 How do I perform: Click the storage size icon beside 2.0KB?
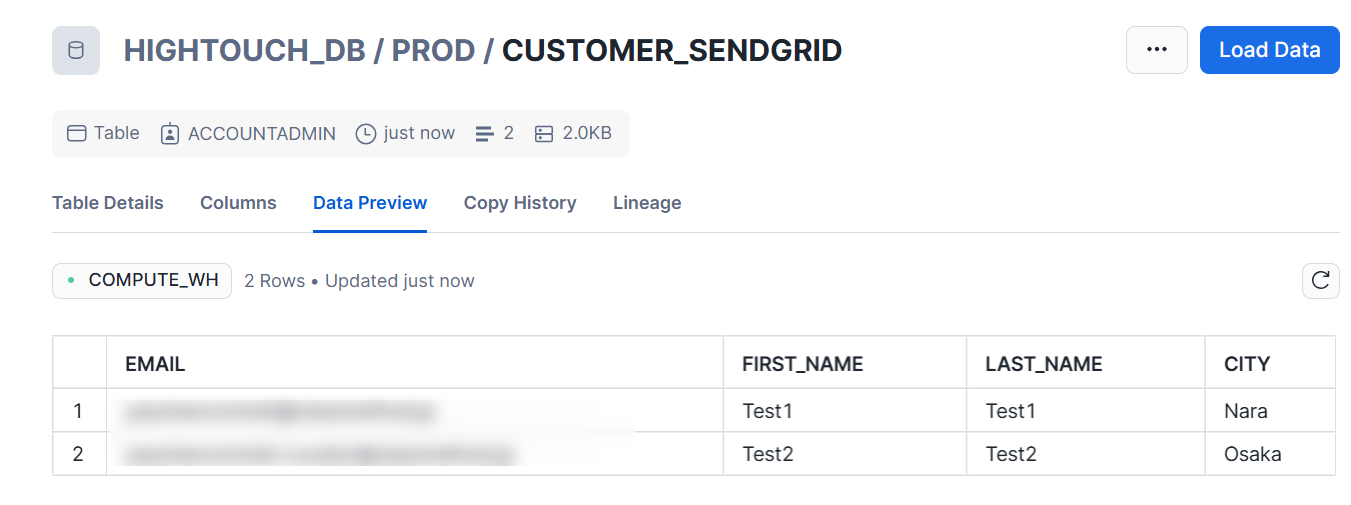544,133
